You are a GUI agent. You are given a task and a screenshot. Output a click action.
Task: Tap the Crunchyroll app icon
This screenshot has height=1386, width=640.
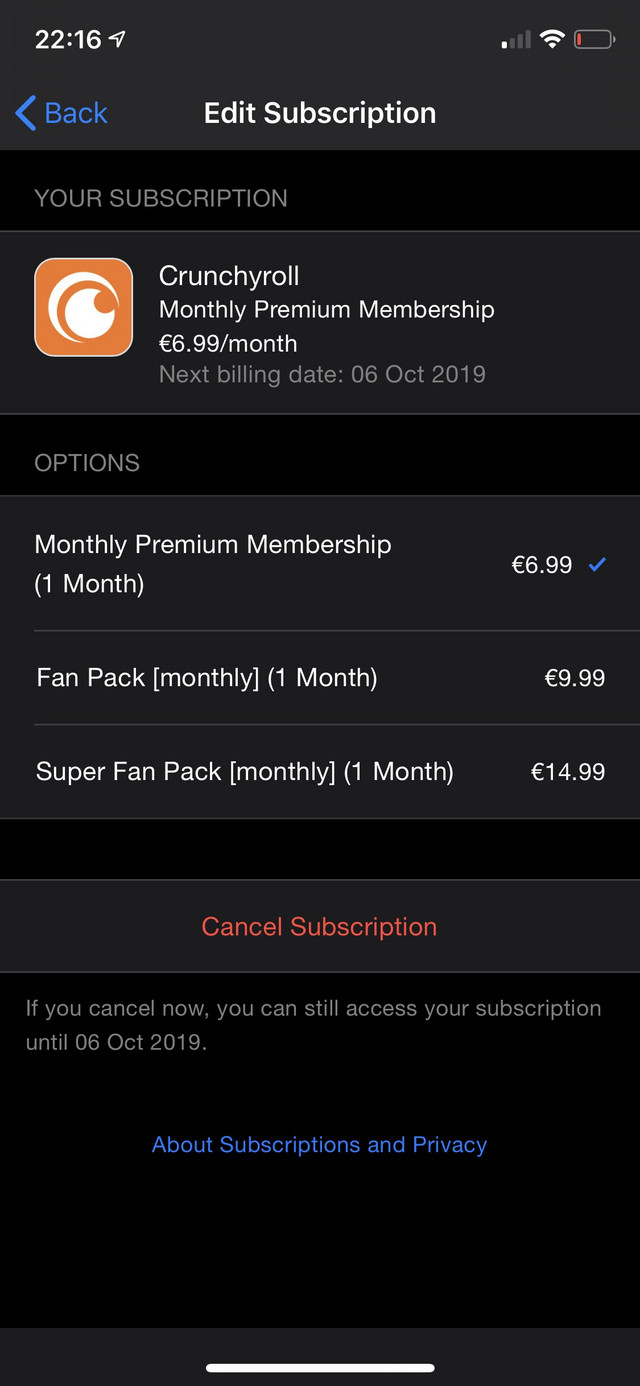tap(84, 307)
